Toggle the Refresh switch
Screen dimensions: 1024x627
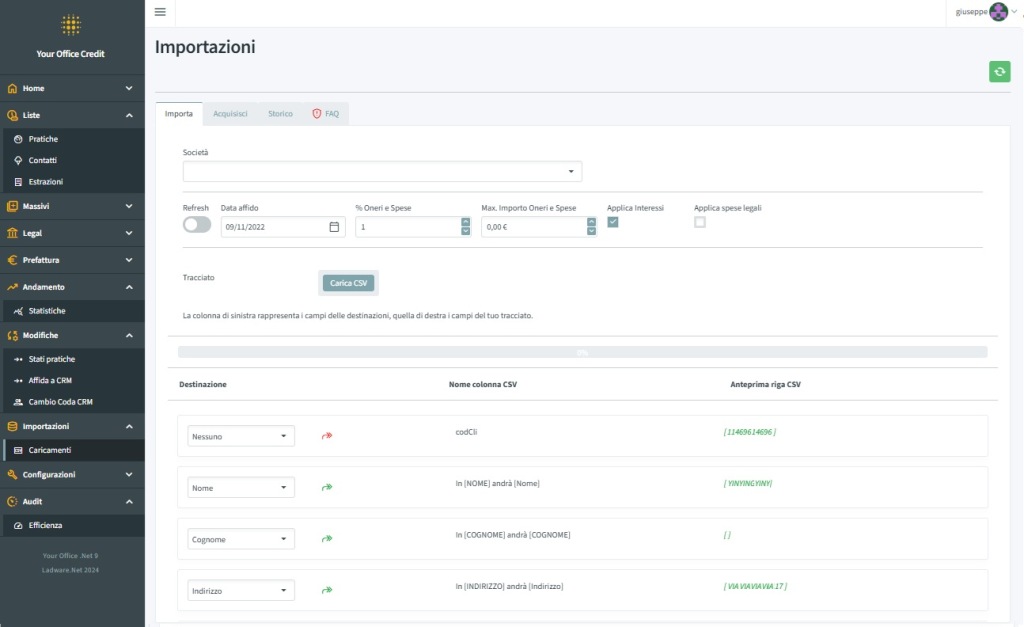click(197, 226)
